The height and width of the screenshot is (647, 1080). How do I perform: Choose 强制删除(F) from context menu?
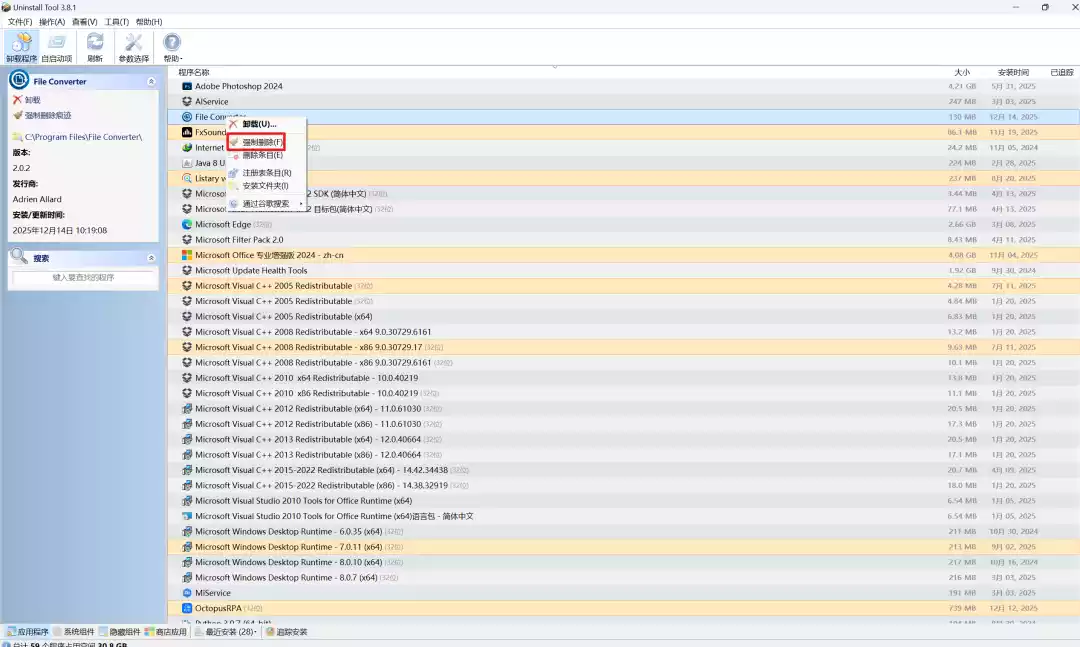262,143
